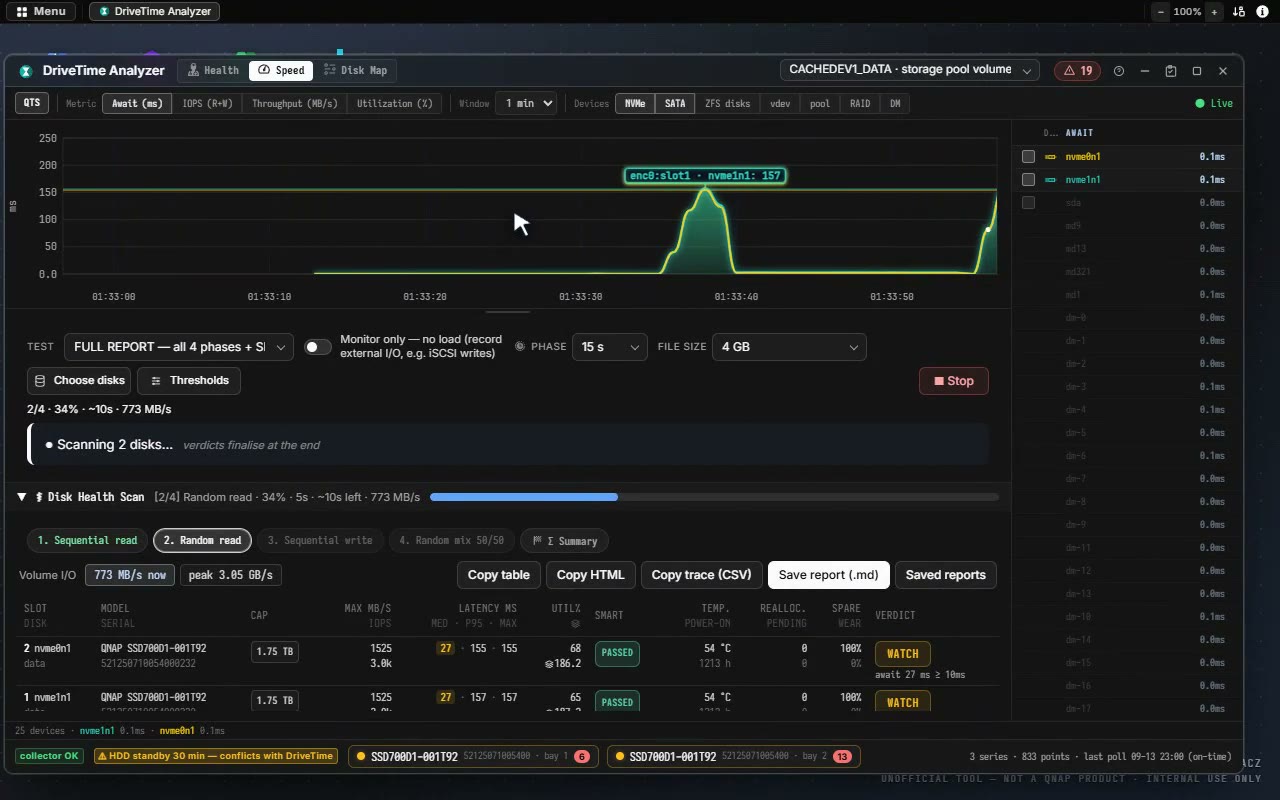The height and width of the screenshot is (800, 1280).
Task: Click the DriveTime Analyzer hourglass logo in window title
Action: (26, 71)
